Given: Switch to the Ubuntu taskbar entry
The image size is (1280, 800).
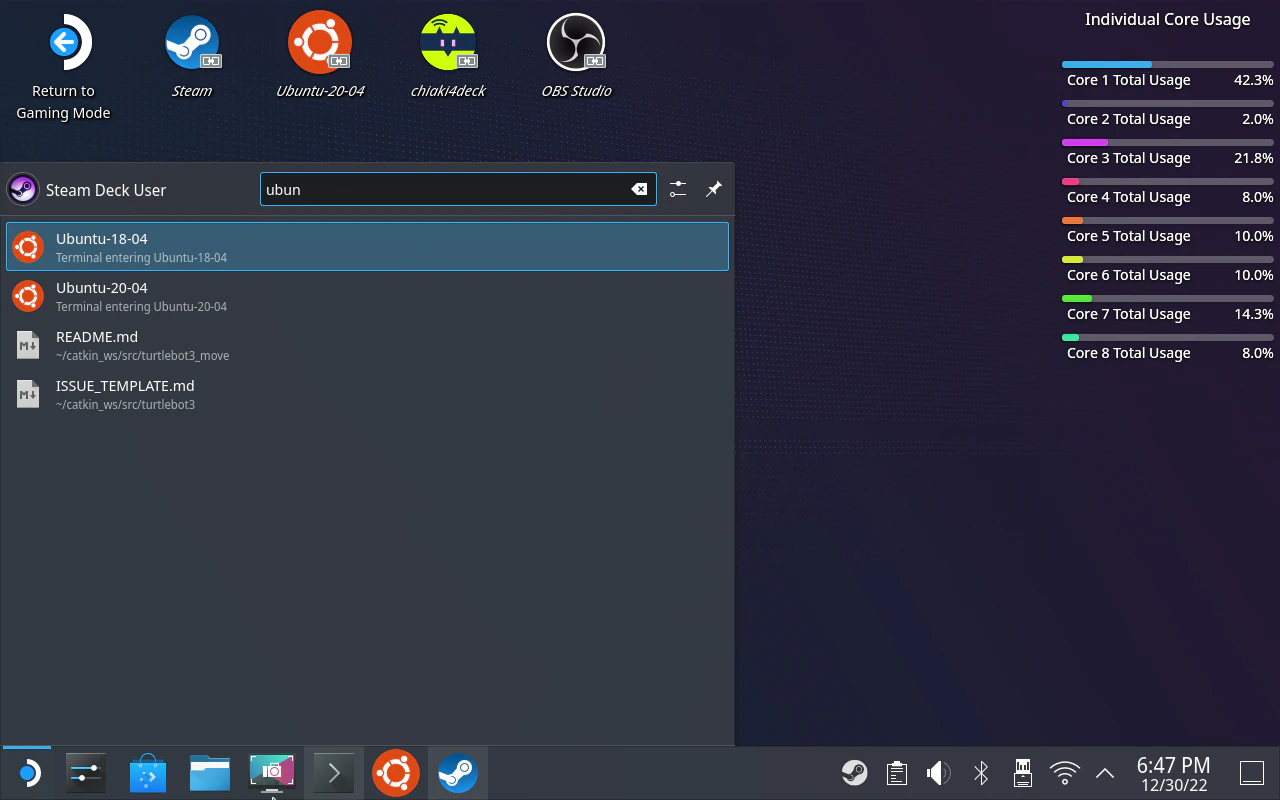Looking at the screenshot, I should [x=396, y=773].
